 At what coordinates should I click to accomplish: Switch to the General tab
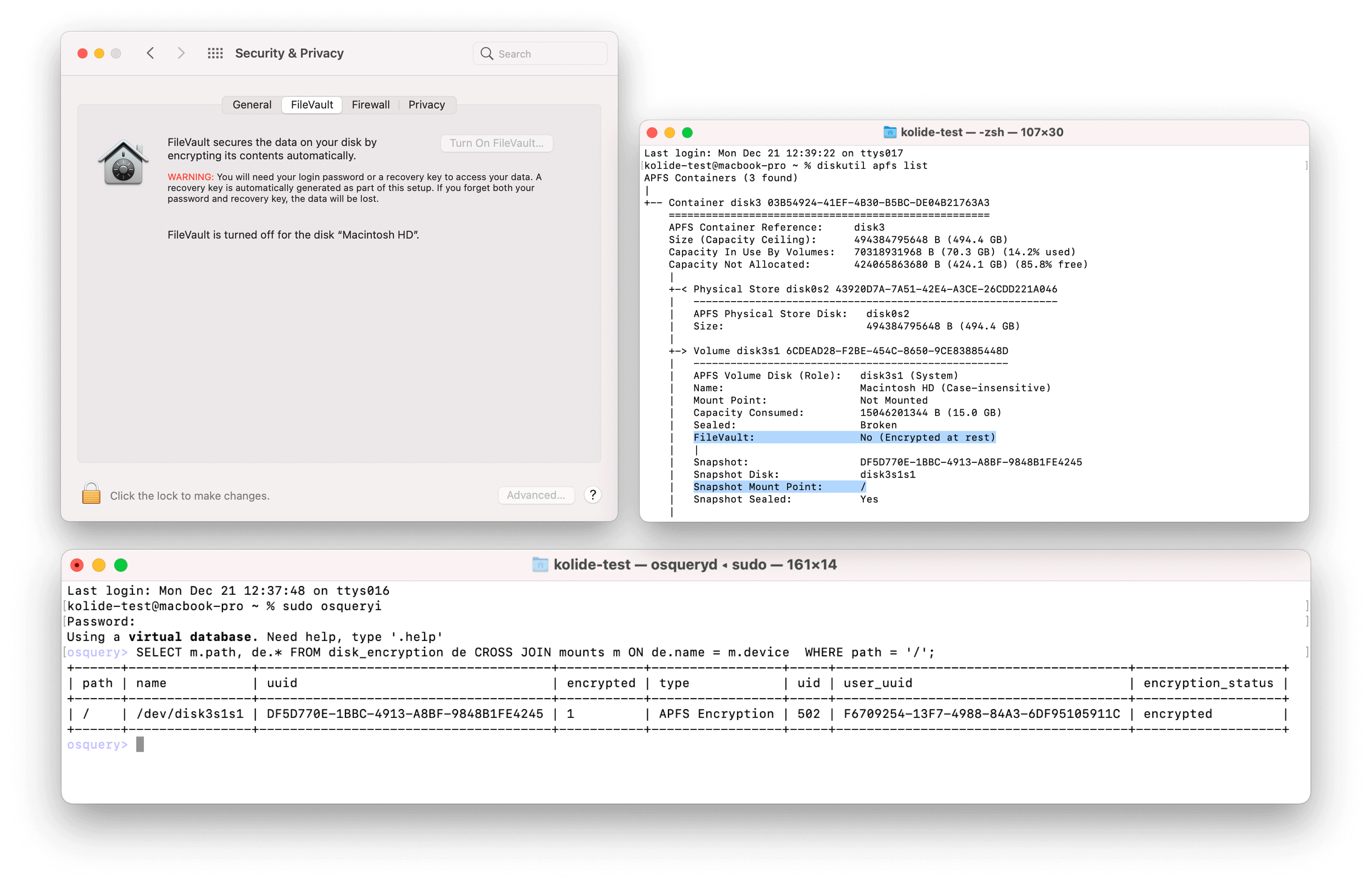click(252, 105)
